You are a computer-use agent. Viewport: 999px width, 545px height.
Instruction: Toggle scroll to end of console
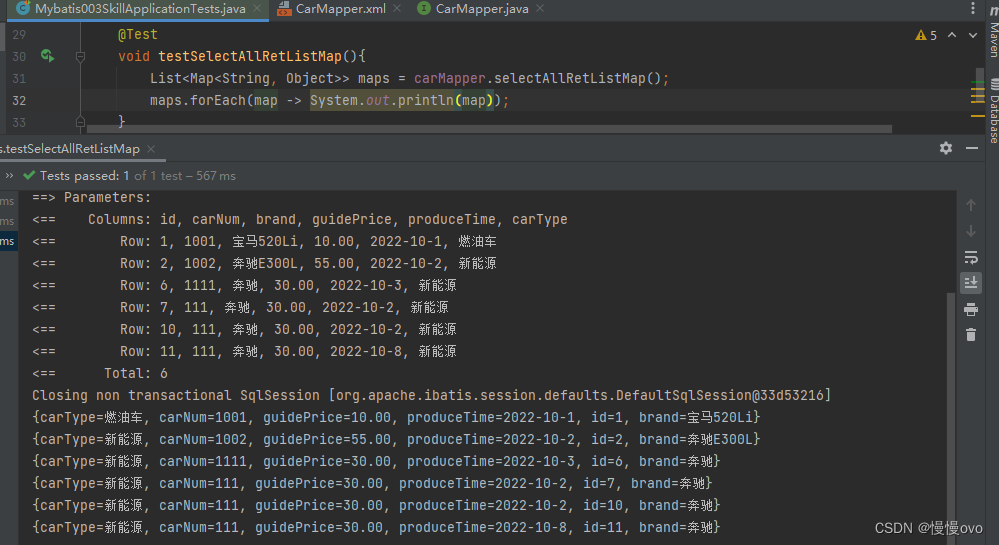(x=970, y=283)
